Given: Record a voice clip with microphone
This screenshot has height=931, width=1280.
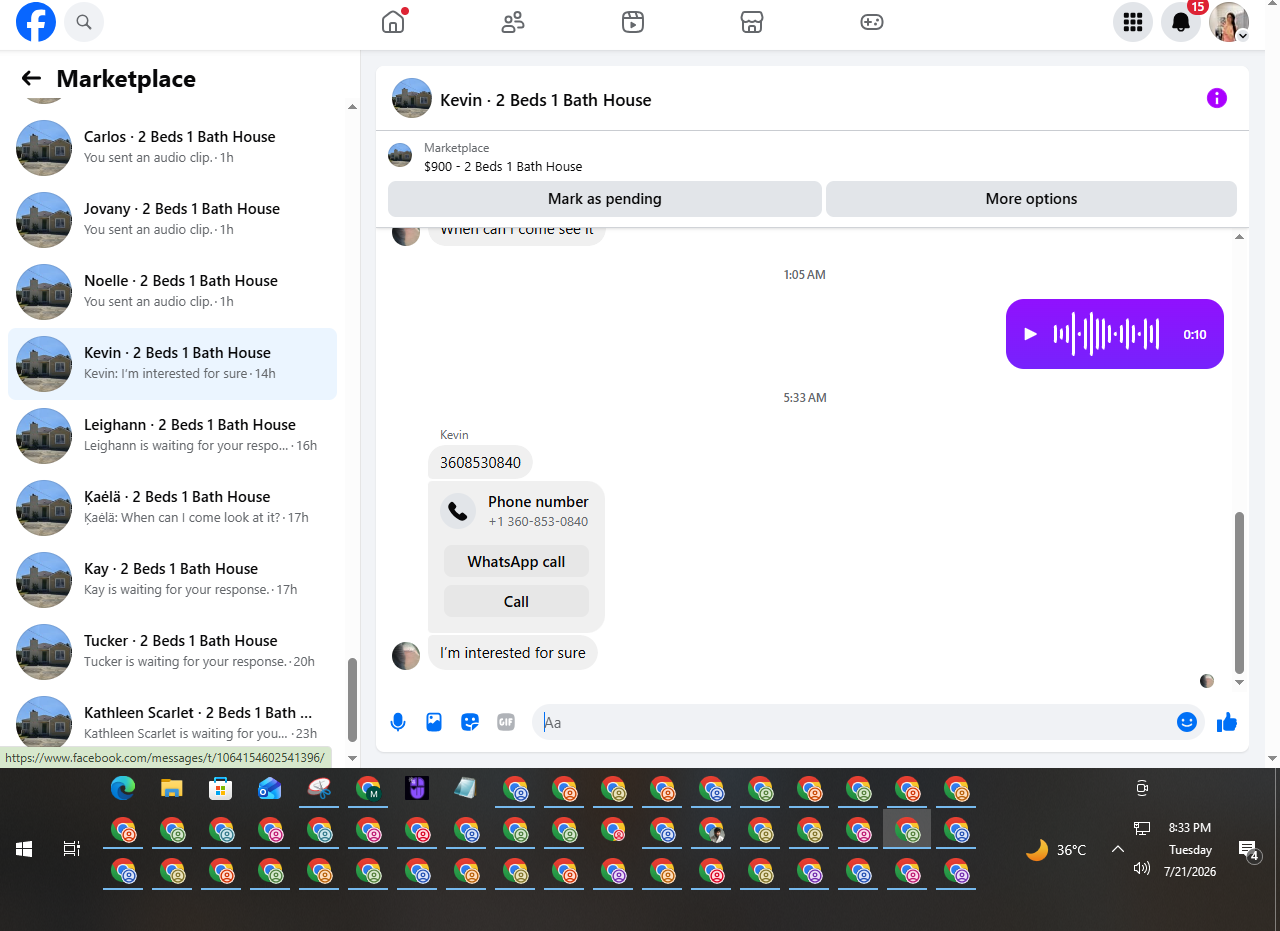Looking at the screenshot, I should pyautogui.click(x=398, y=722).
